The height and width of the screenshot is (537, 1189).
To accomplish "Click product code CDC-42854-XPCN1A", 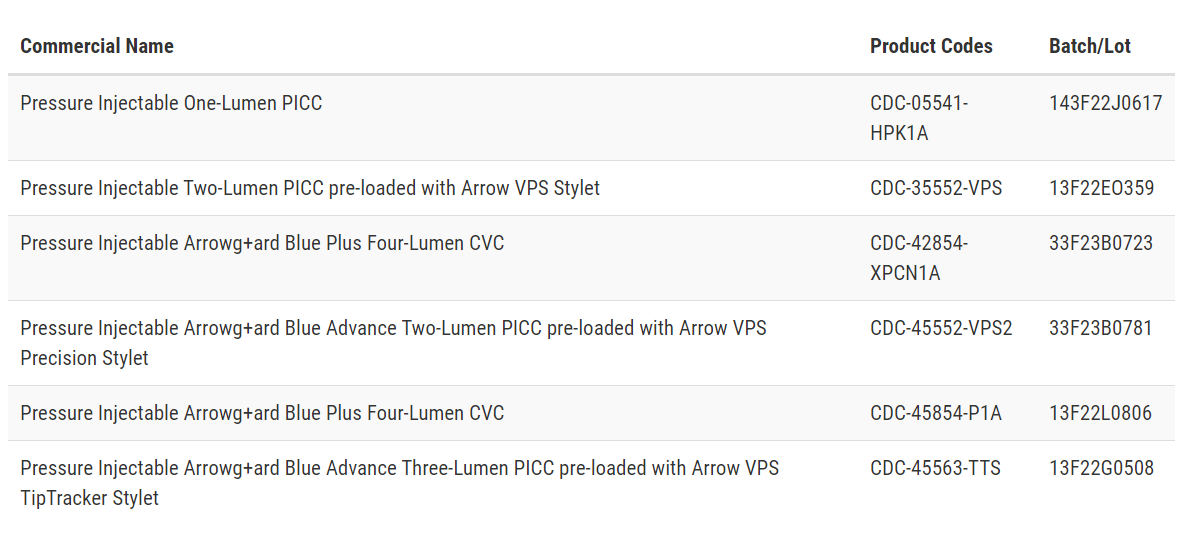I will click(x=919, y=258).
